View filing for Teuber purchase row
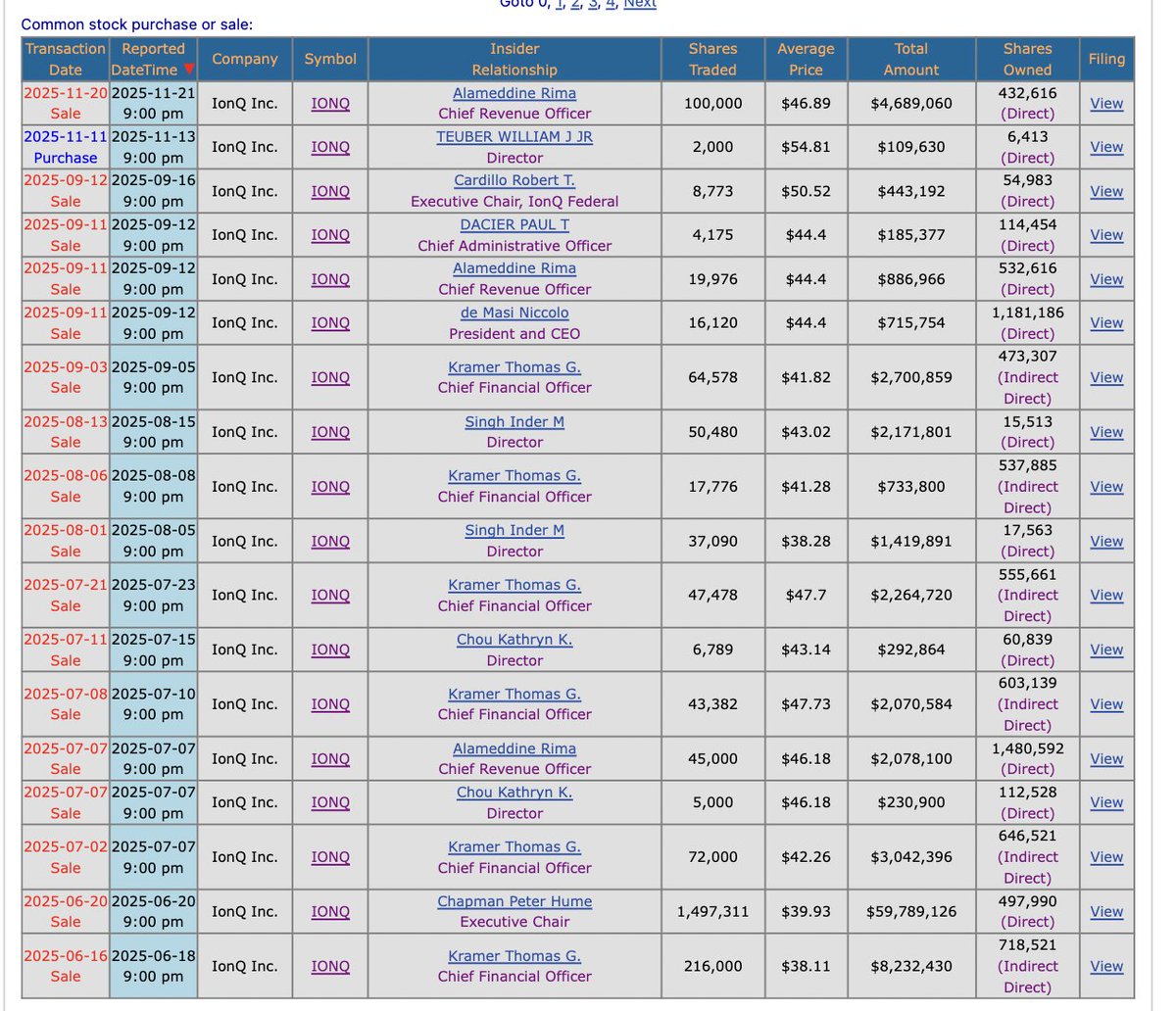1176x1011 pixels. click(1106, 147)
